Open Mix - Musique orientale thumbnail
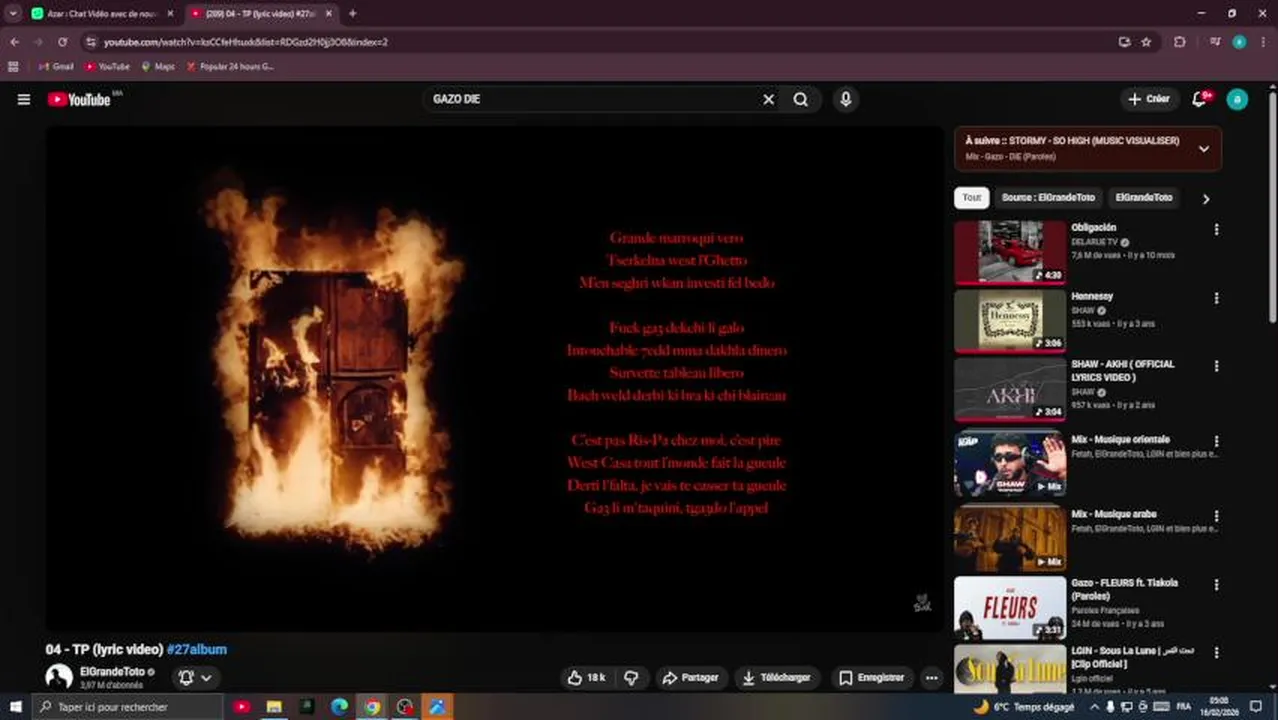1278x720 pixels. 1010,464
